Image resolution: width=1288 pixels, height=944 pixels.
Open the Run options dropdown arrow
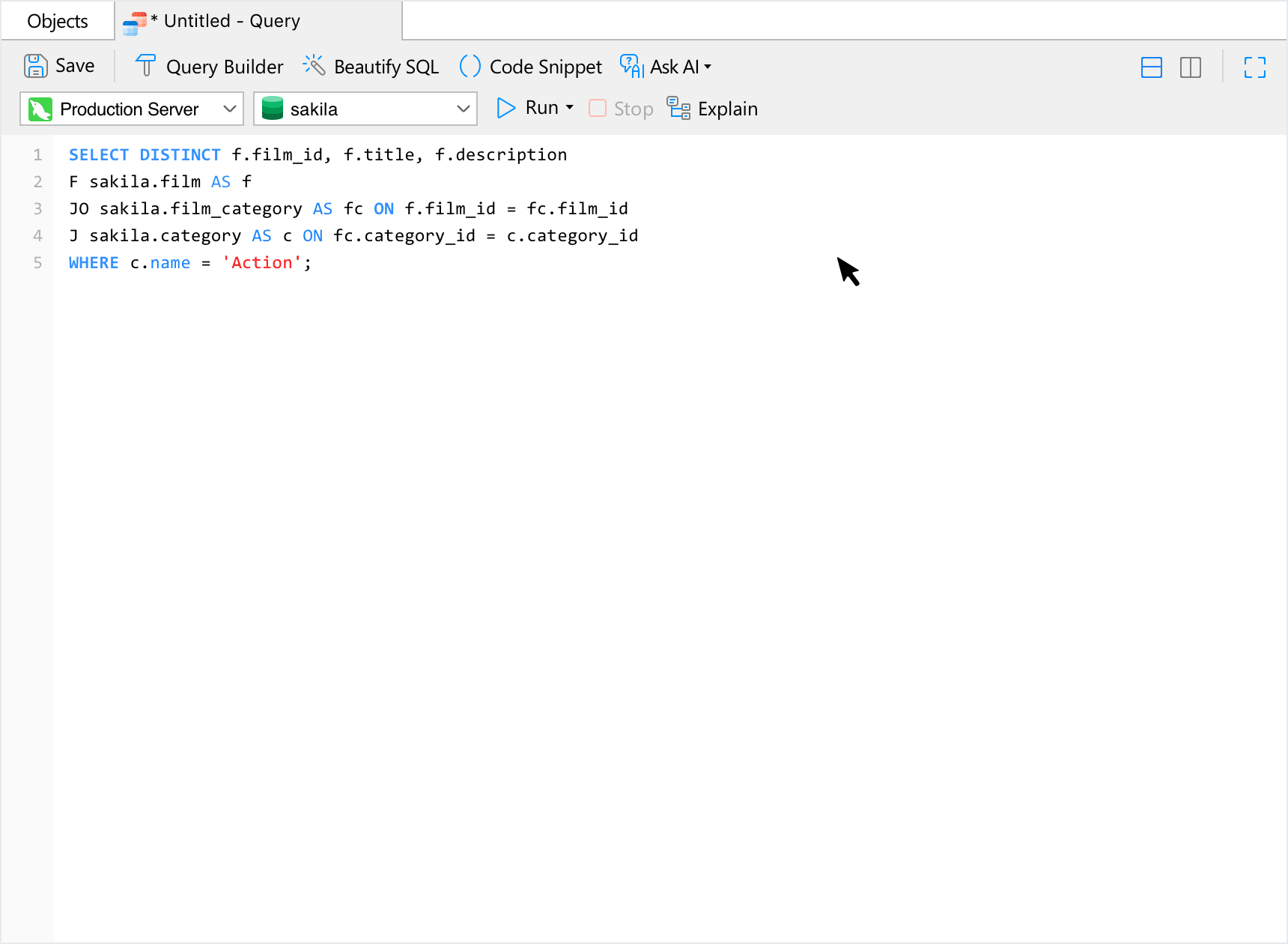coord(570,108)
